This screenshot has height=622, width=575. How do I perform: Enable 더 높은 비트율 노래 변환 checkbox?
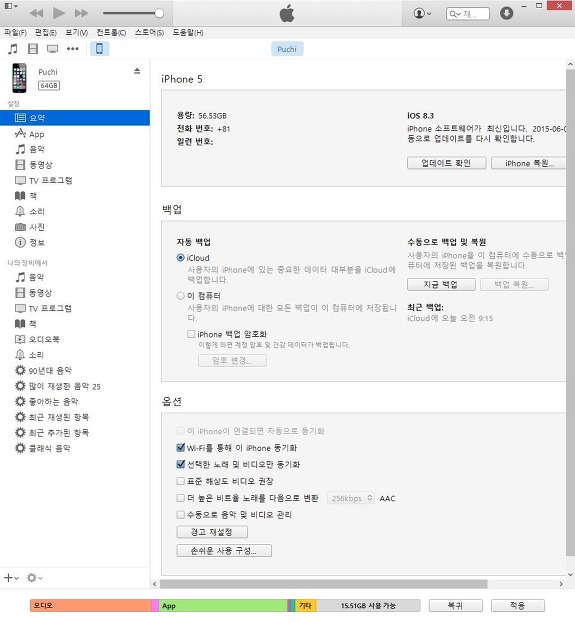click(x=180, y=497)
